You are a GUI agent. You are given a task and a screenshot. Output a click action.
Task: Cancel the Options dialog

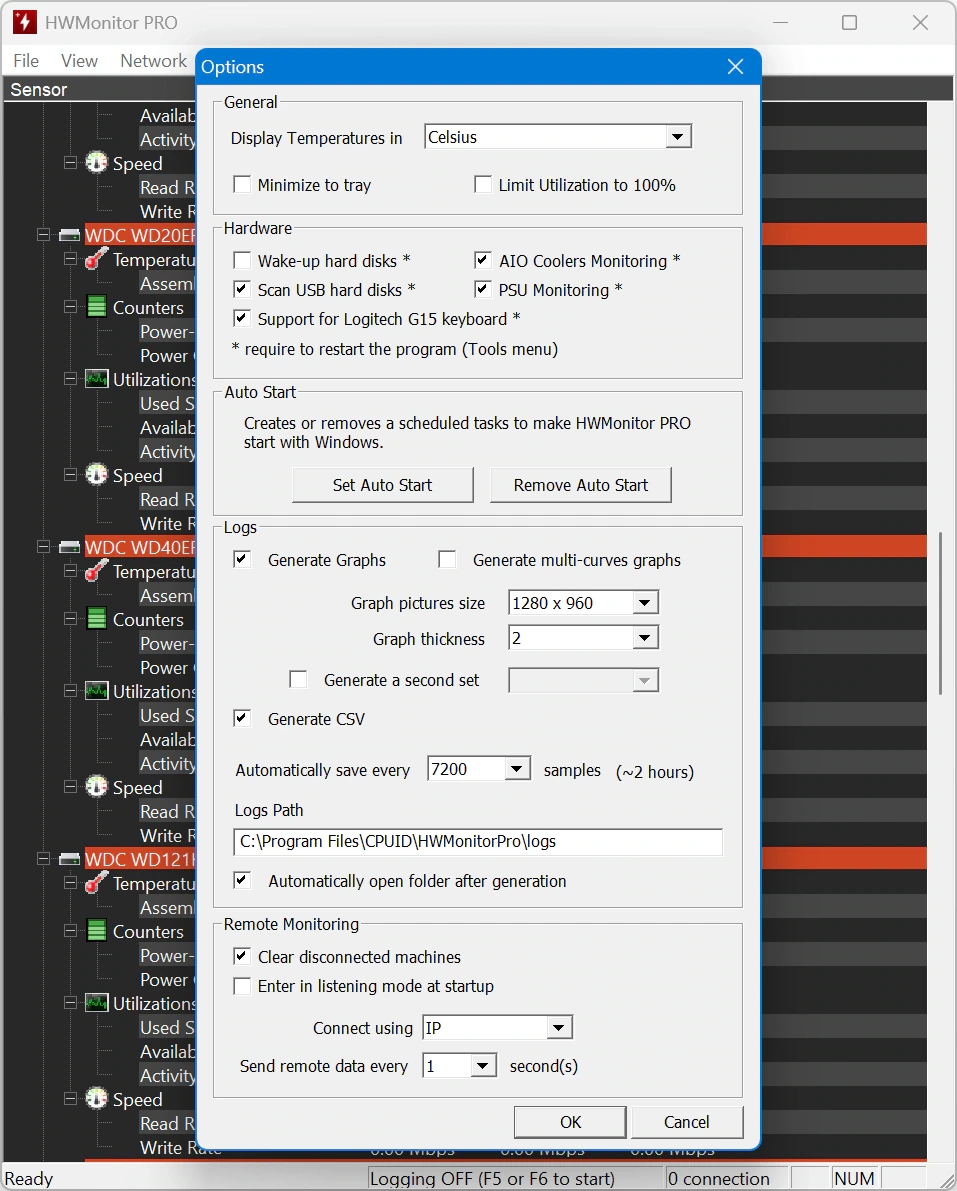[x=687, y=1122]
